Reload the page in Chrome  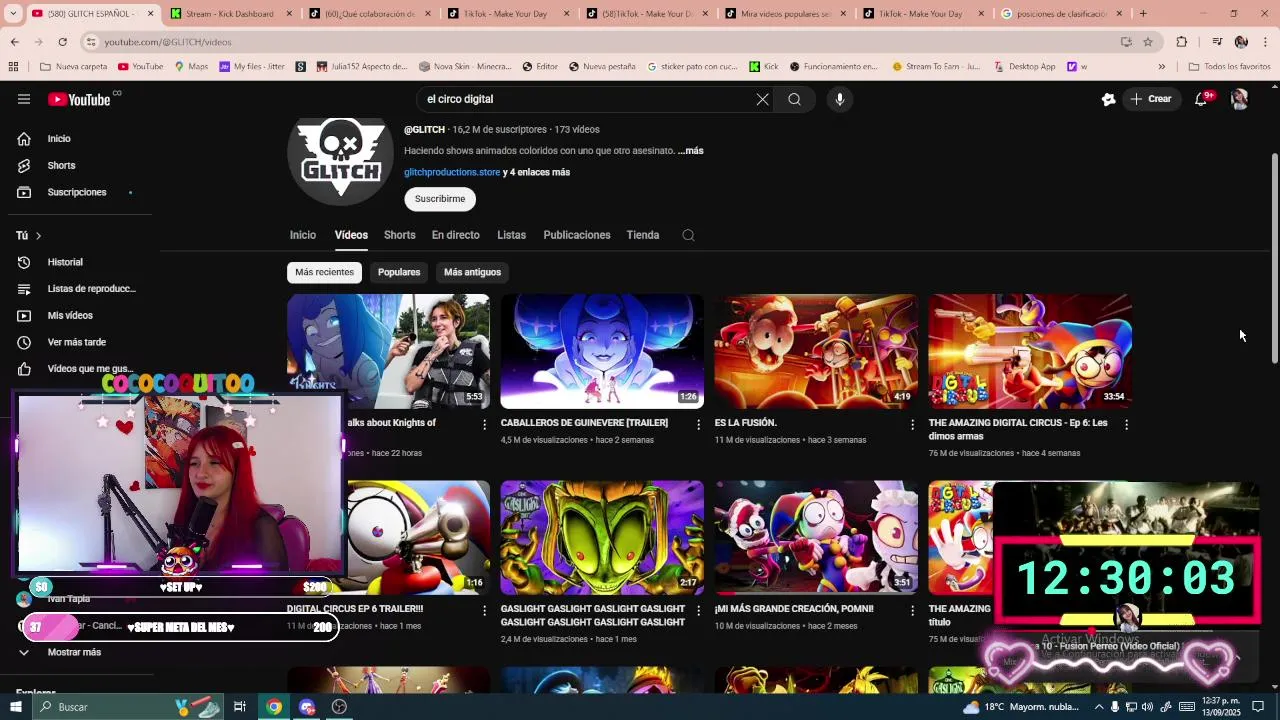click(x=62, y=42)
